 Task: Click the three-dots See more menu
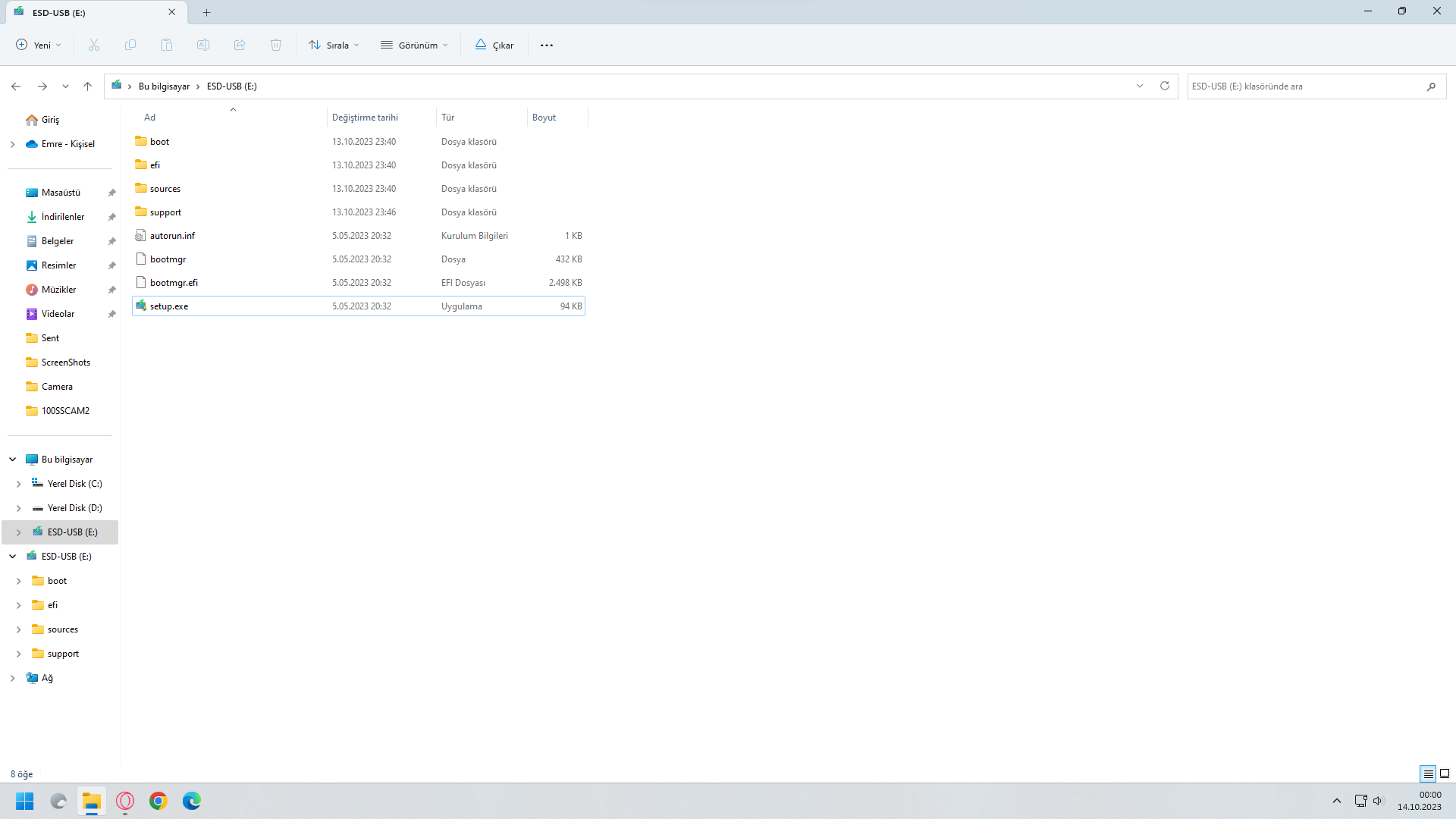click(x=547, y=45)
